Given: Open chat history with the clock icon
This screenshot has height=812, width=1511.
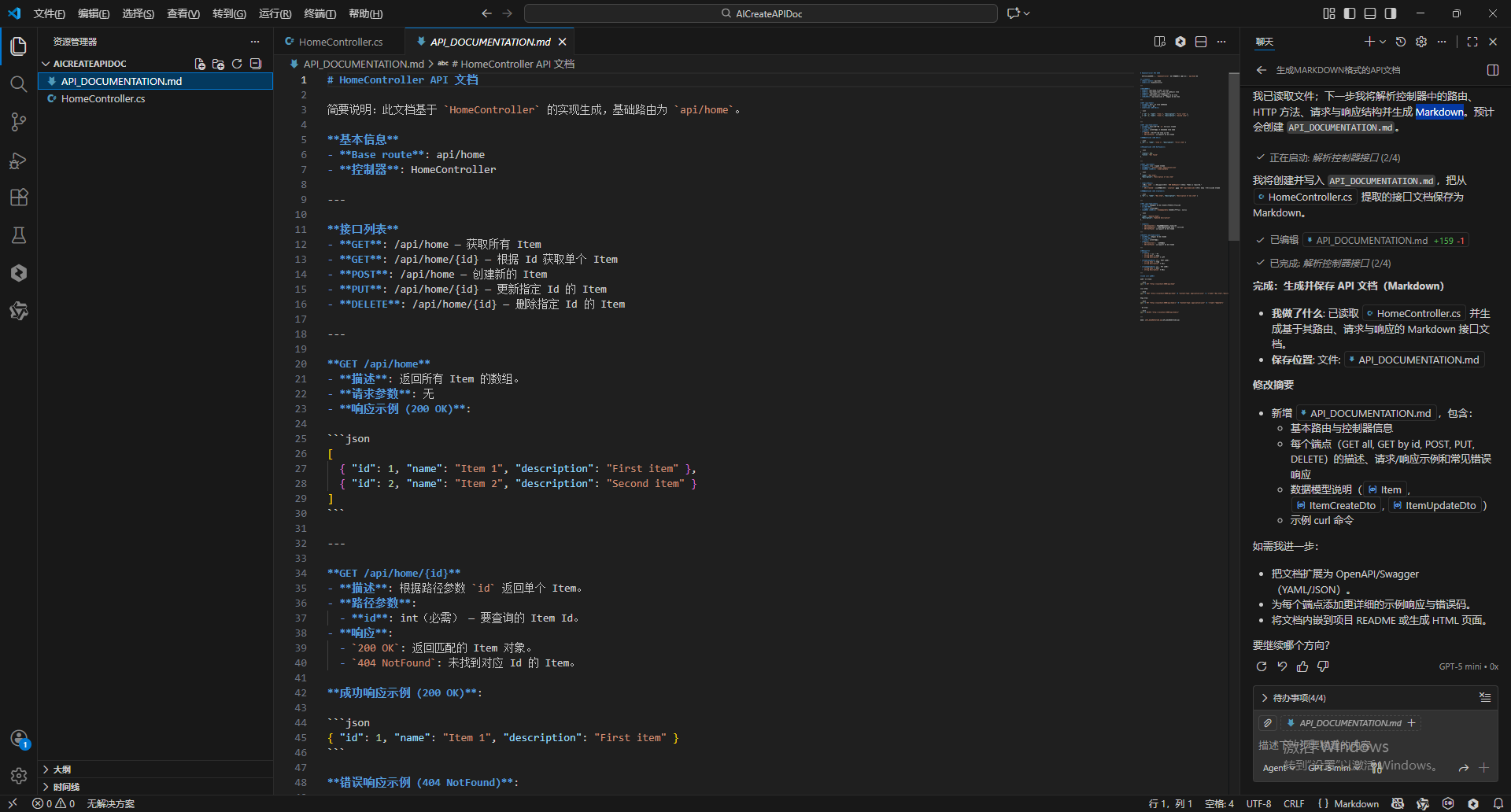Looking at the screenshot, I should coord(1401,42).
